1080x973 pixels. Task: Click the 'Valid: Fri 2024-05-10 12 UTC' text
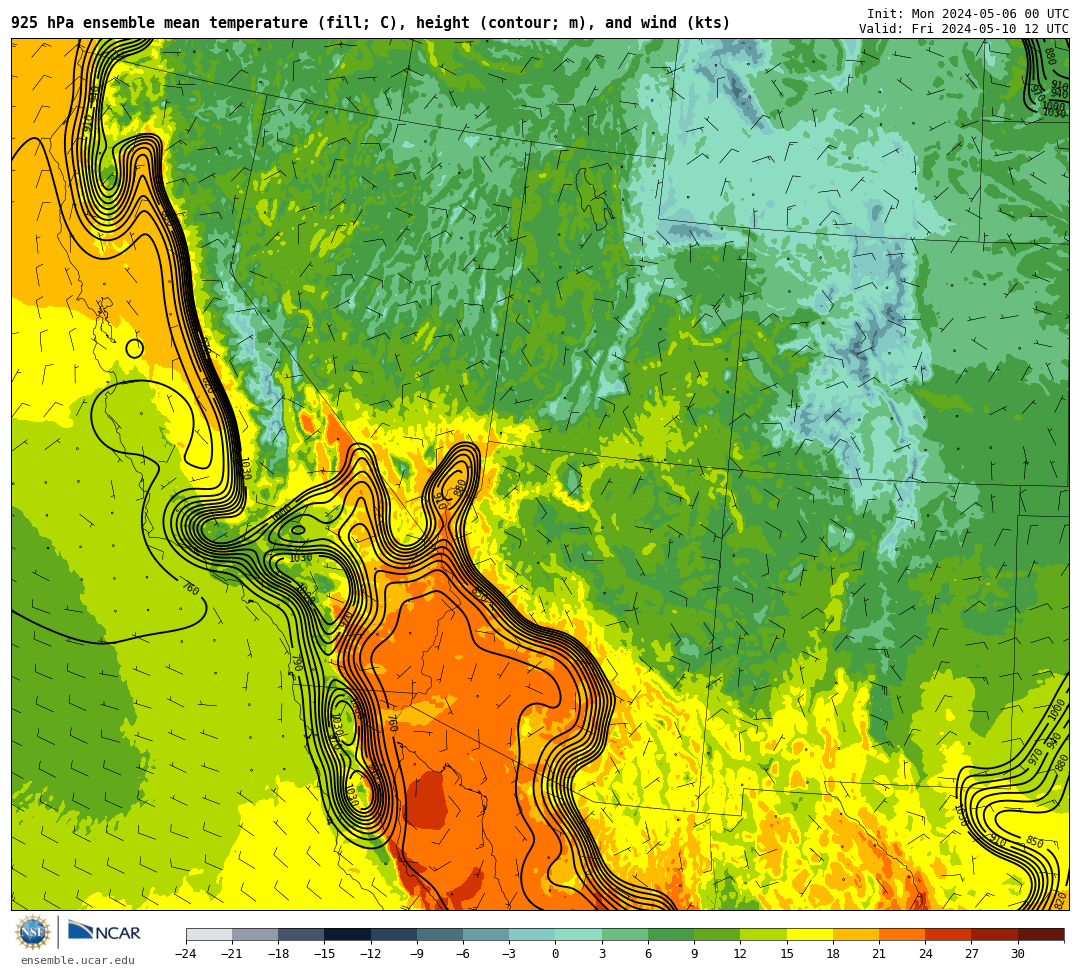(x=964, y=29)
